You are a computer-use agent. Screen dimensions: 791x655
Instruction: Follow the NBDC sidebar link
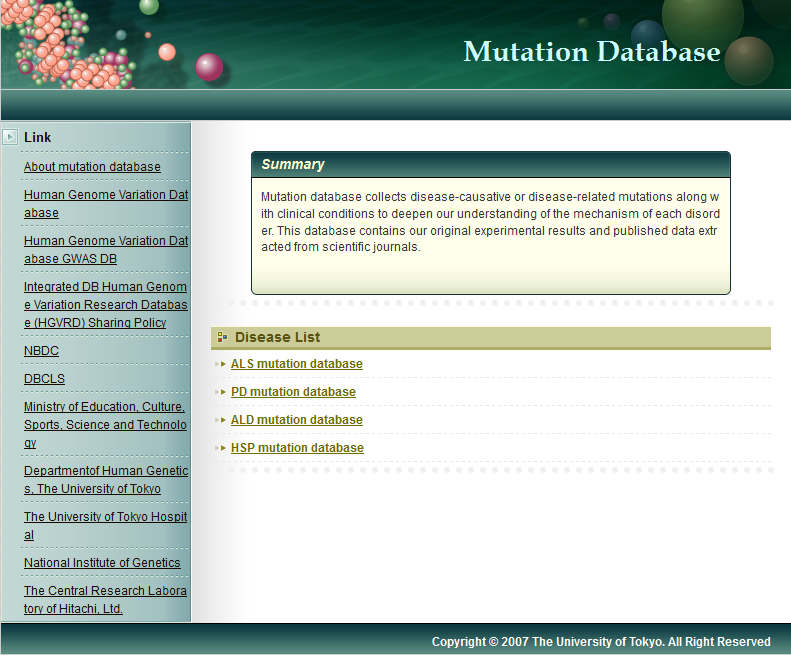(41, 351)
